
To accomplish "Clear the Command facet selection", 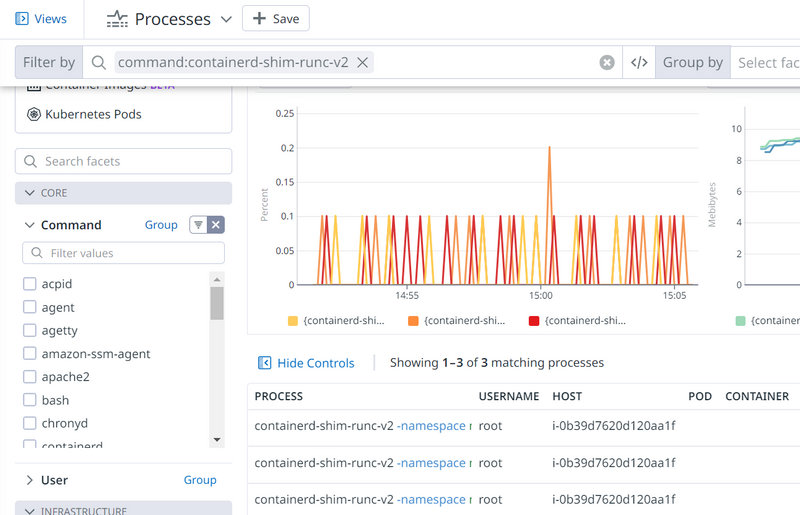I will [x=216, y=225].
